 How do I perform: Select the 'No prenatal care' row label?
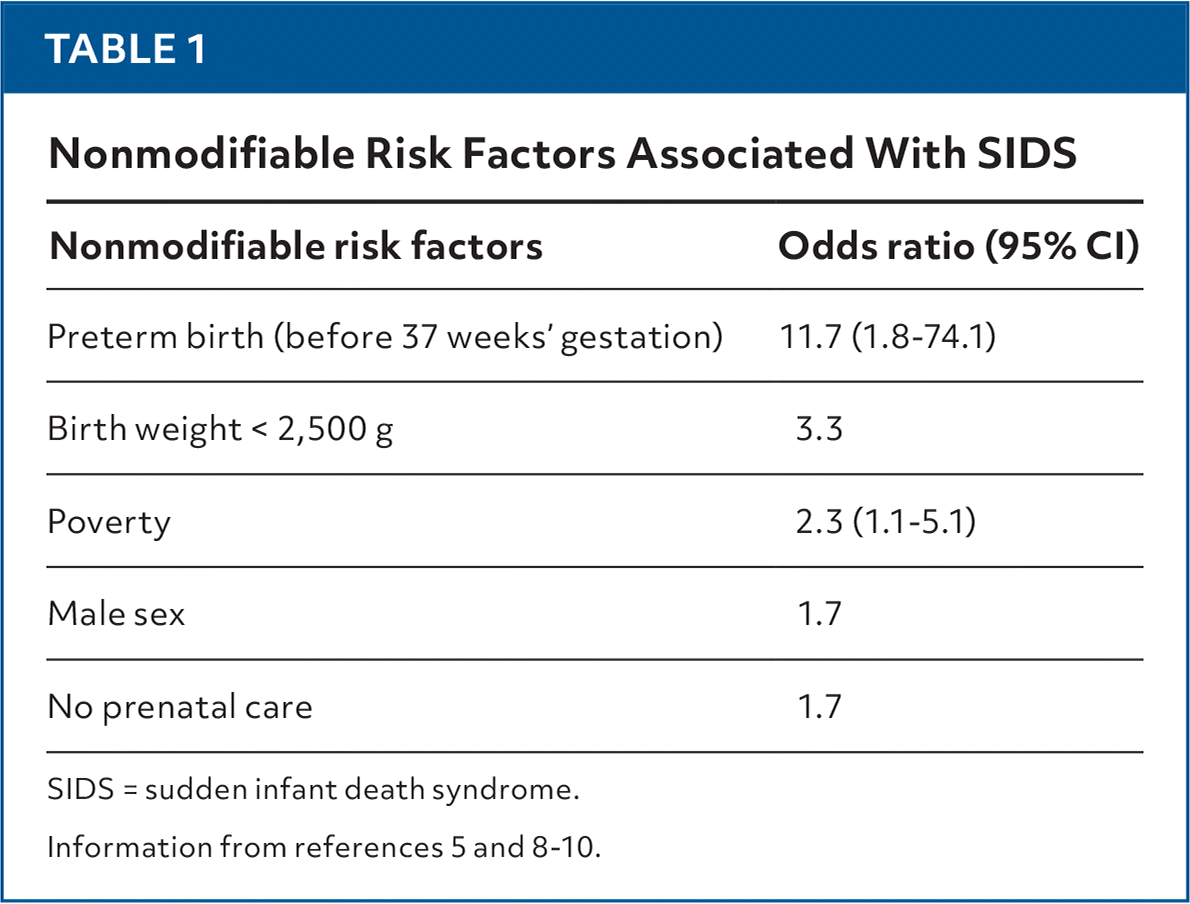point(180,707)
